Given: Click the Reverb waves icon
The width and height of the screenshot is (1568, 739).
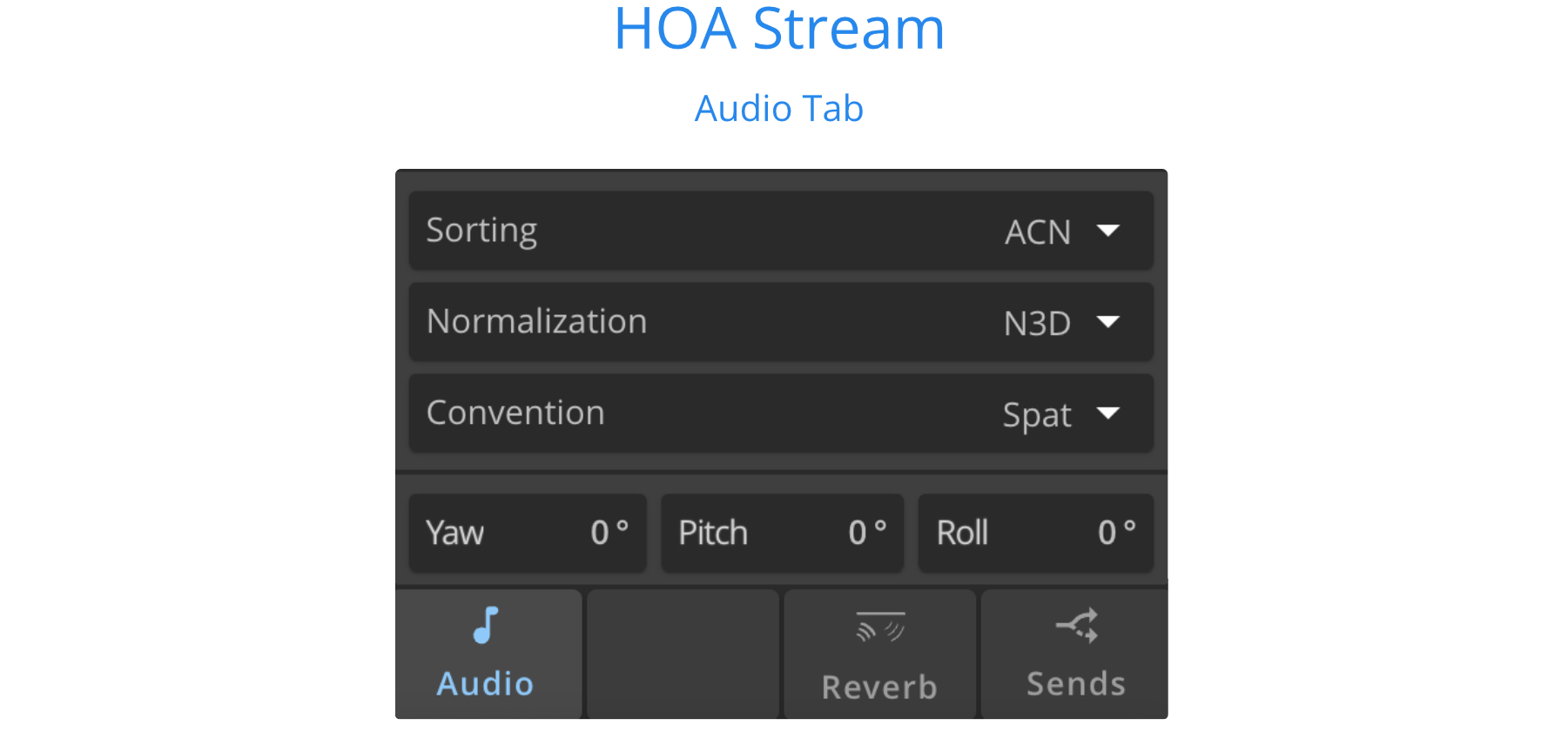Looking at the screenshot, I should pyautogui.click(x=880, y=627).
